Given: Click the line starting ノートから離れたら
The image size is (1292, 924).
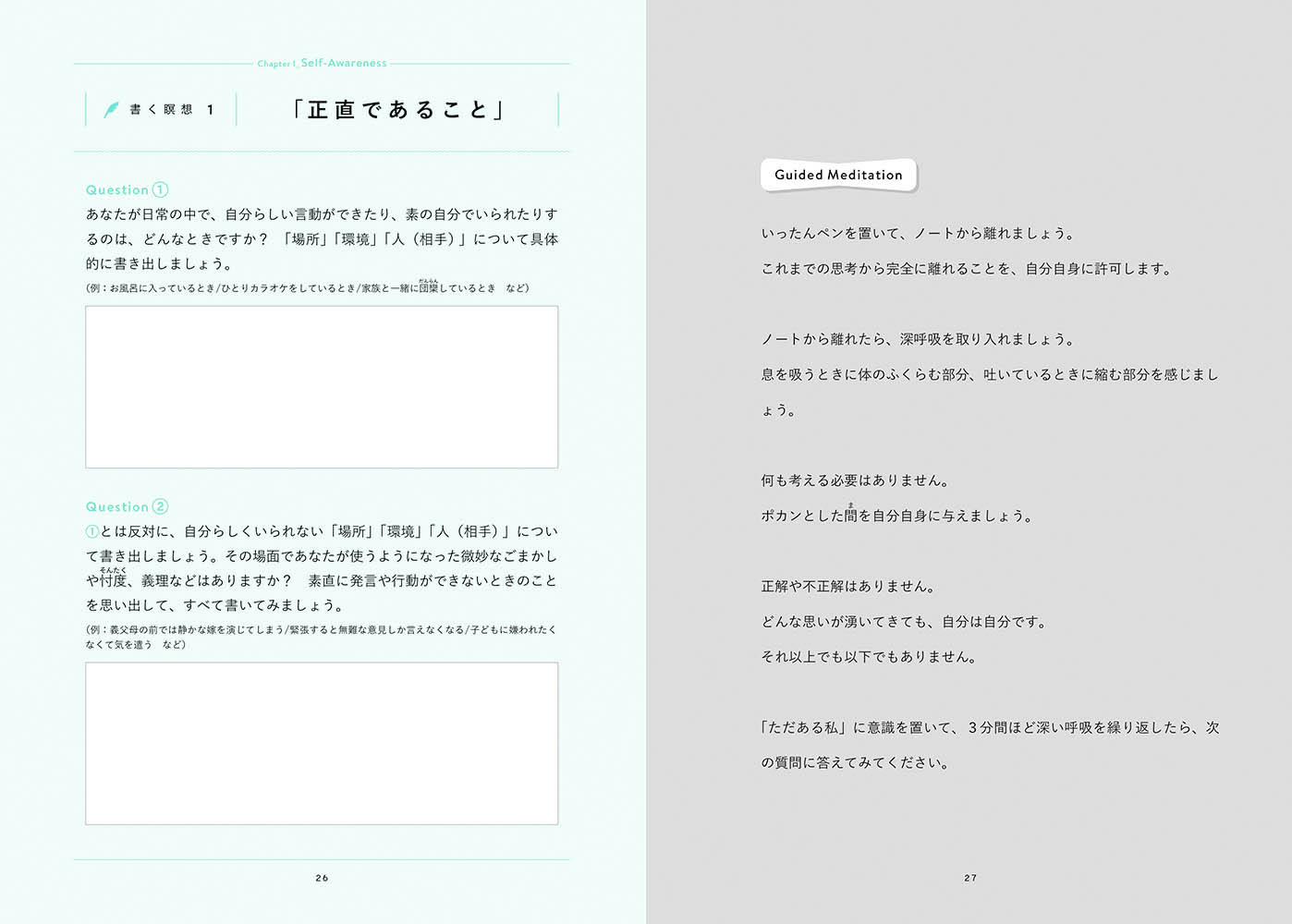Looking at the screenshot, I should [919, 339].
